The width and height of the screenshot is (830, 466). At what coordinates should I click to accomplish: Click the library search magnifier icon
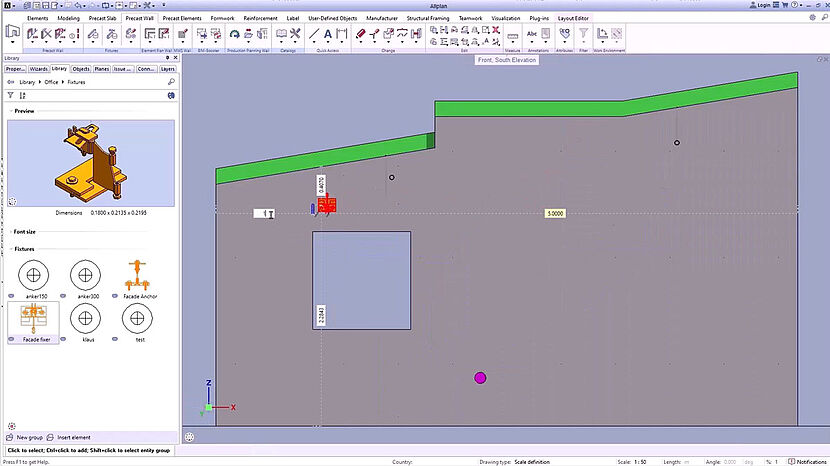[x=171, y=82]
